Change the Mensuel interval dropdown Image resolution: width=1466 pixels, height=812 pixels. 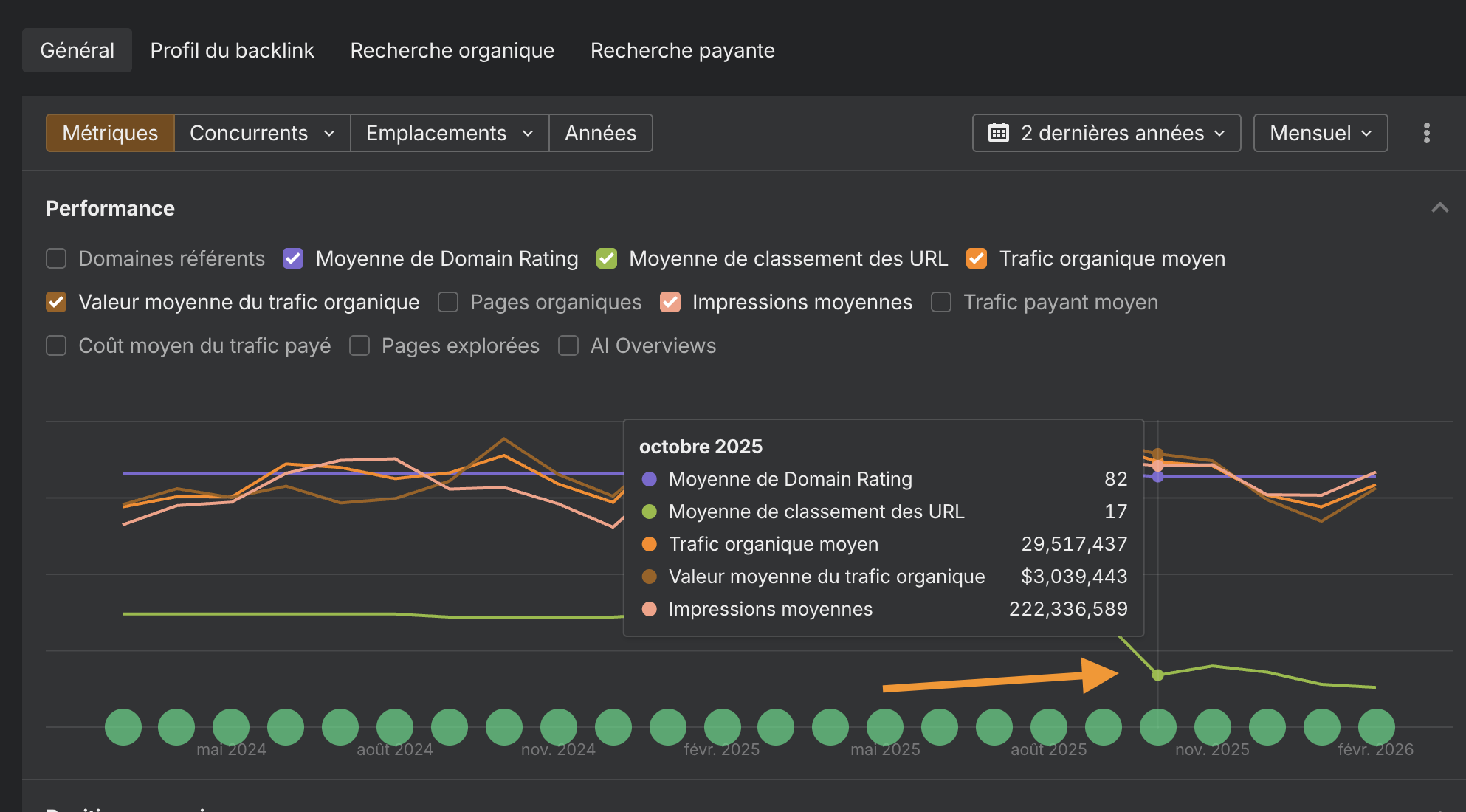click(x=1320, y=133)
